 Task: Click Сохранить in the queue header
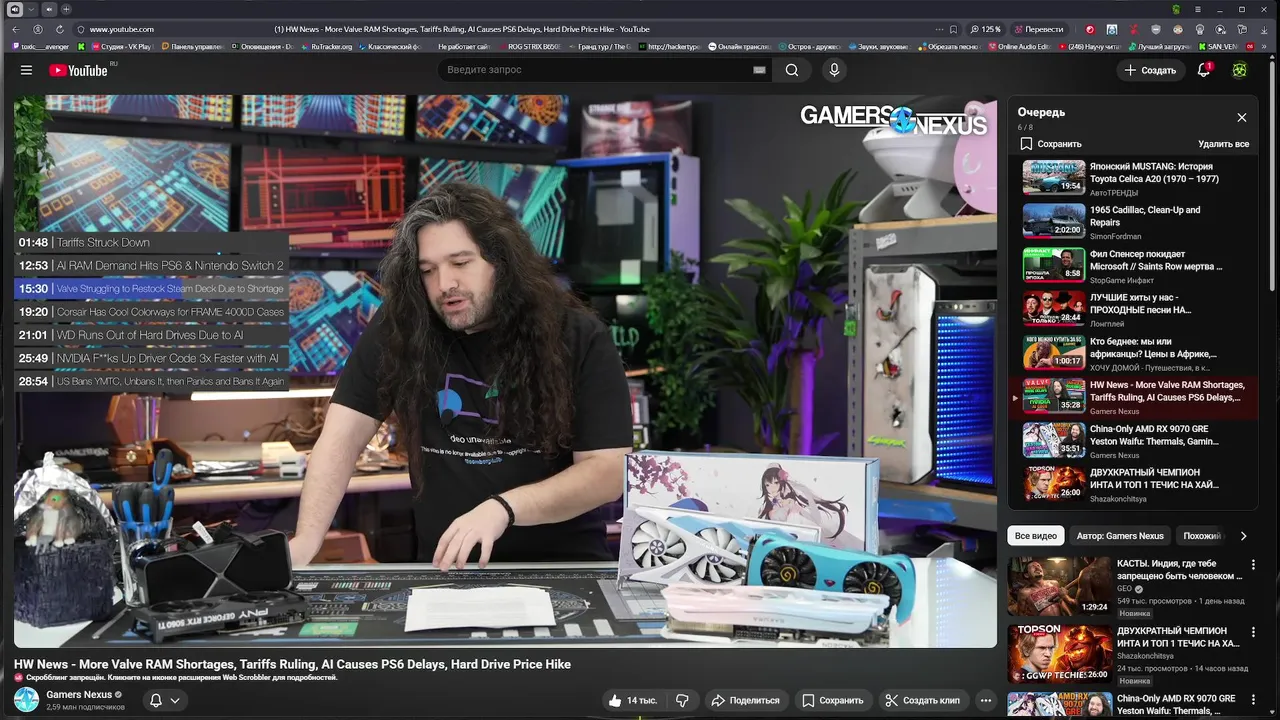pyautogui.click(x=1051, y=144)
